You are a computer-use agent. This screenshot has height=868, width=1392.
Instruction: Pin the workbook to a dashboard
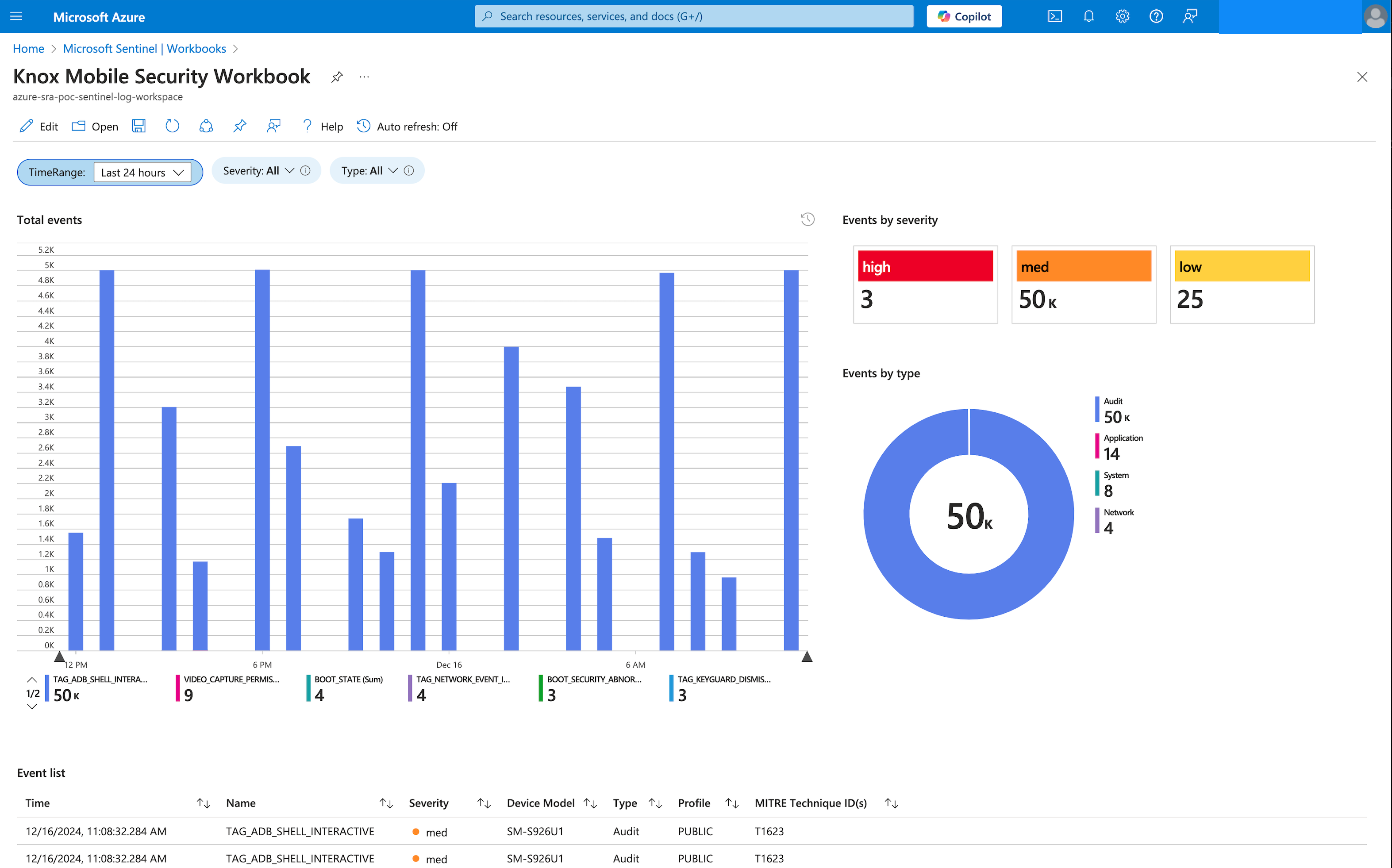(x=239, y=126)
